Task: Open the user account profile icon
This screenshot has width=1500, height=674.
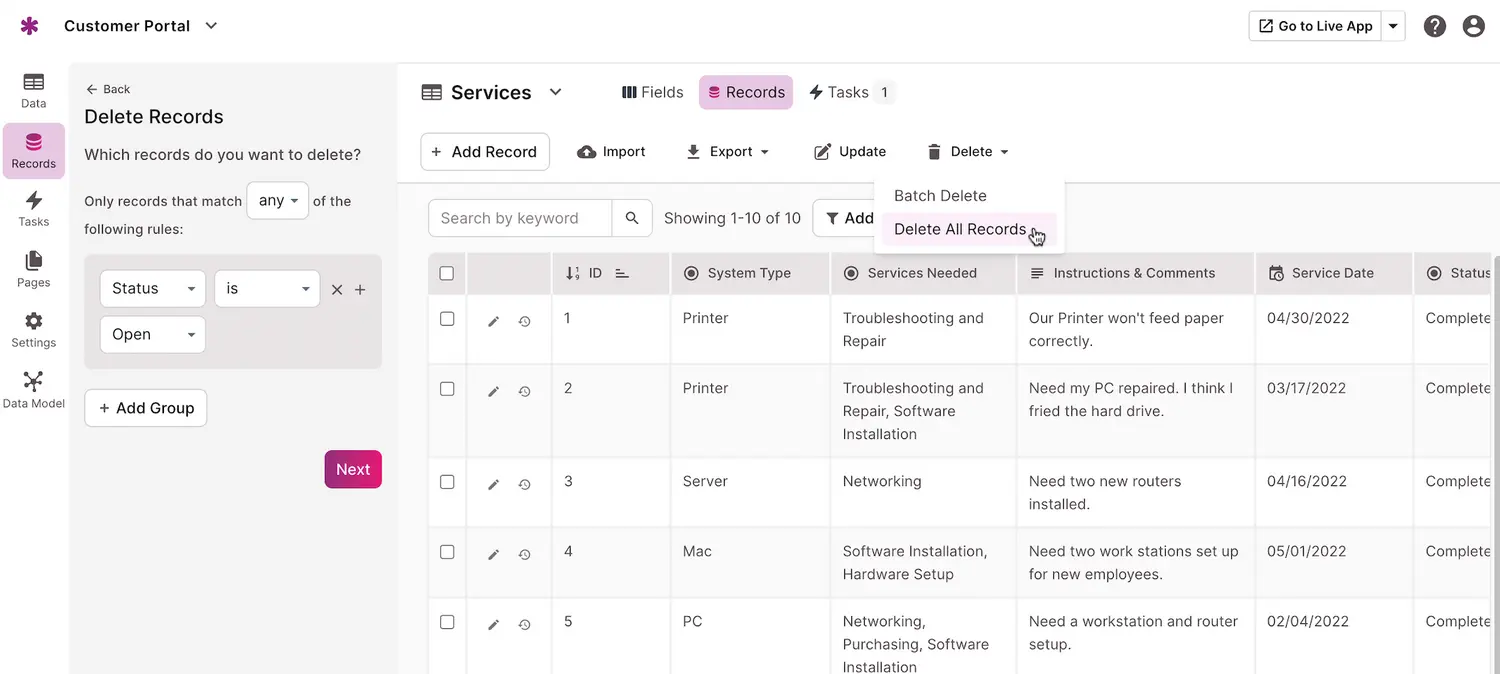Action: [1473, 26]
